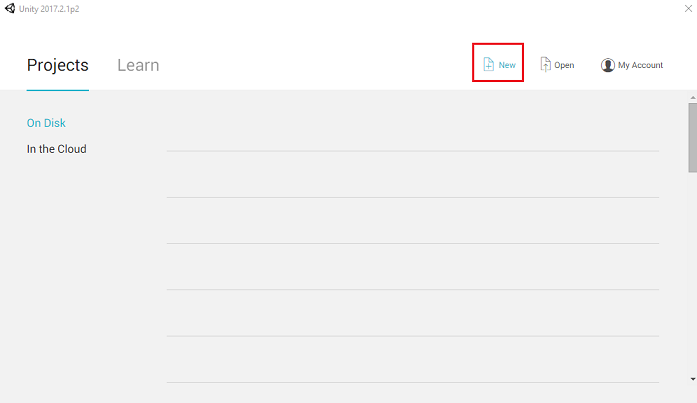Show the In the Cloud projects
This screenshot has height=403, width=697.
coord(56,149)
